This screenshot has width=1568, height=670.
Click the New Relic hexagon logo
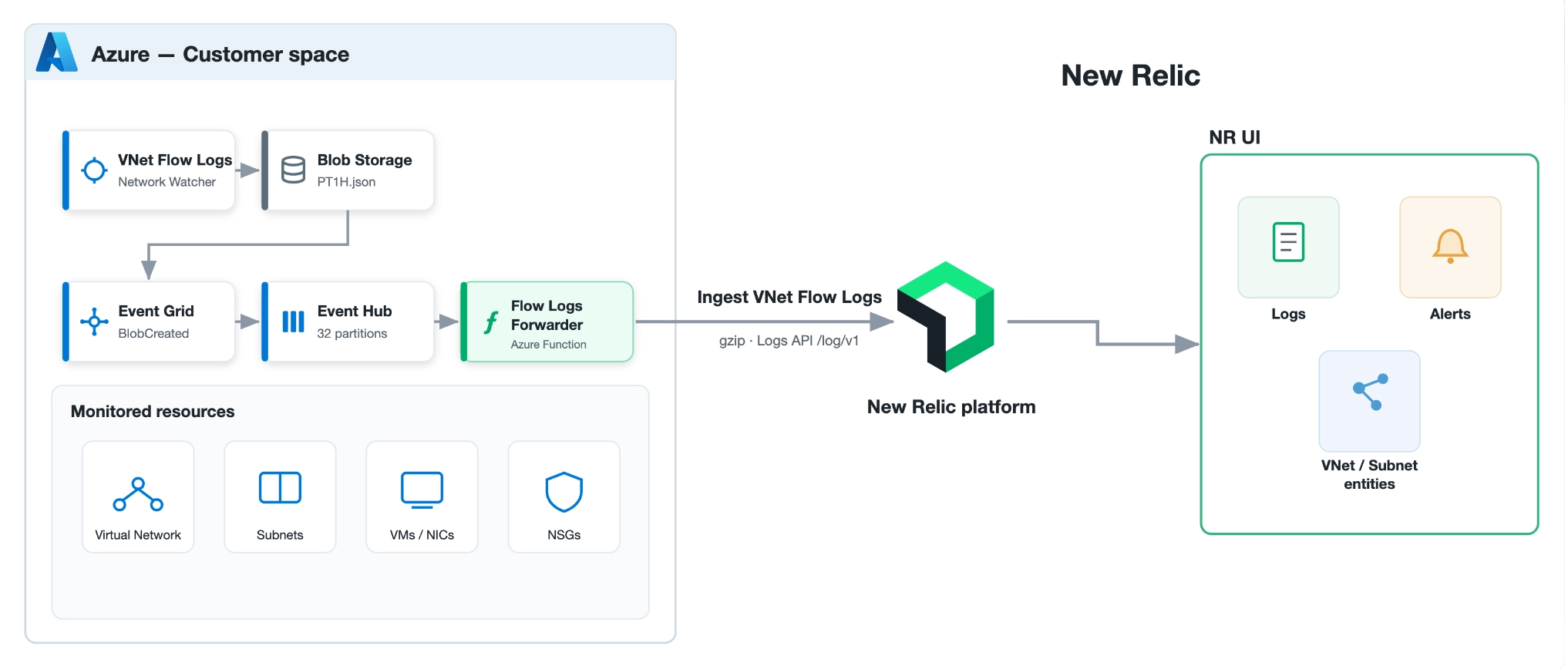946,317
